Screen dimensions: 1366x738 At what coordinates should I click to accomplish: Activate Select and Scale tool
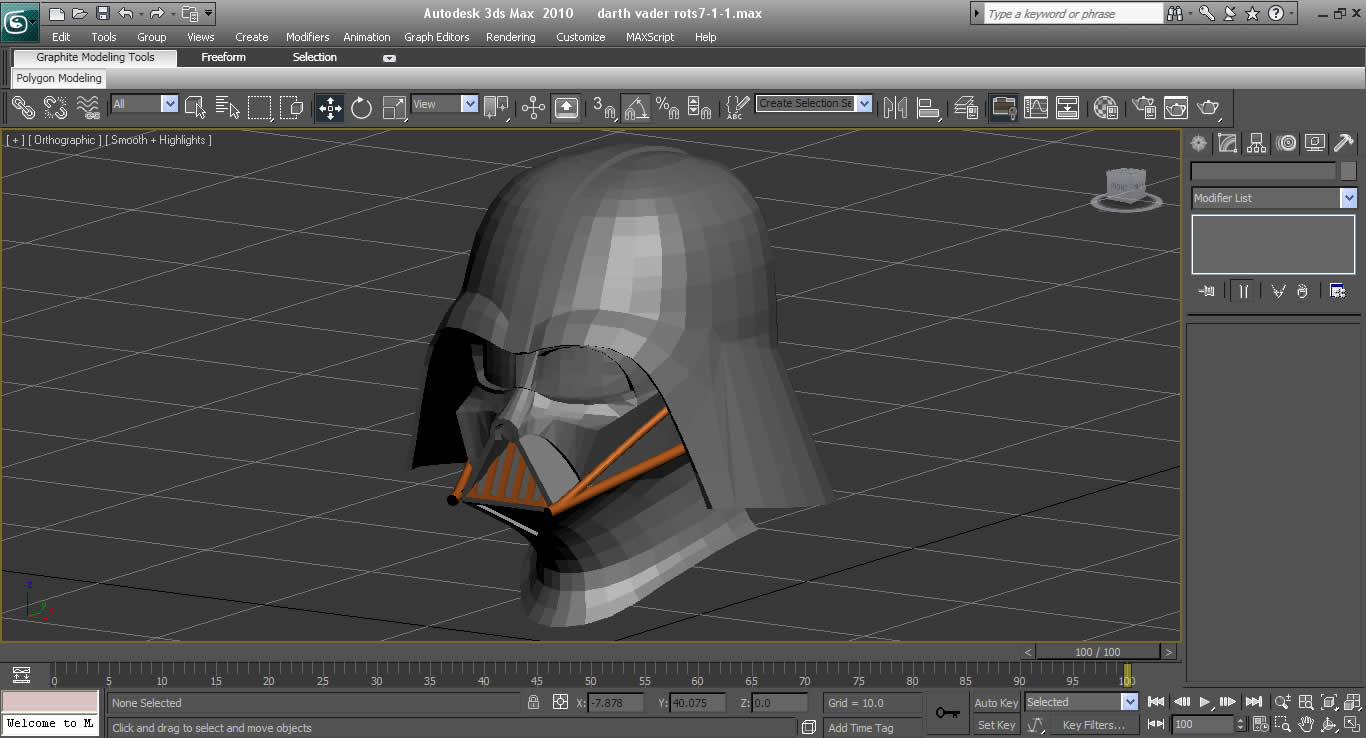(x=395, y=107)
